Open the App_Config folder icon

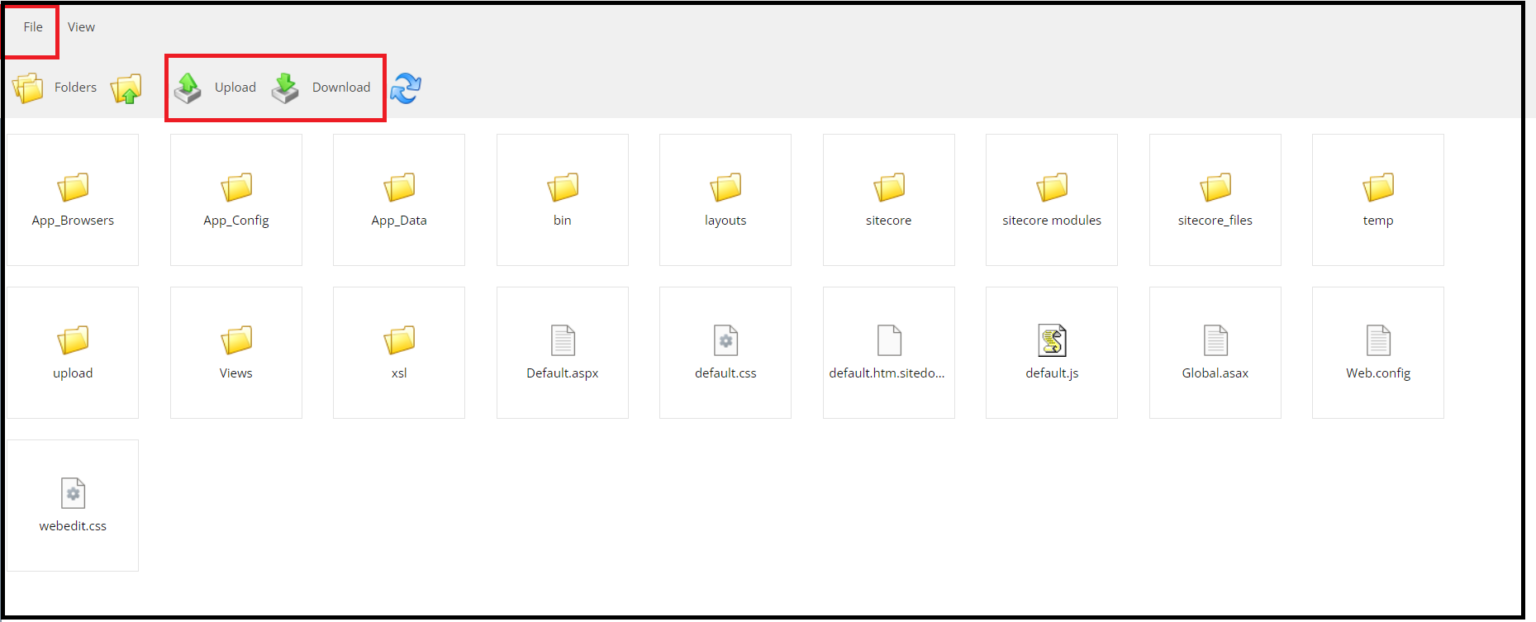[x=236, y=188]
